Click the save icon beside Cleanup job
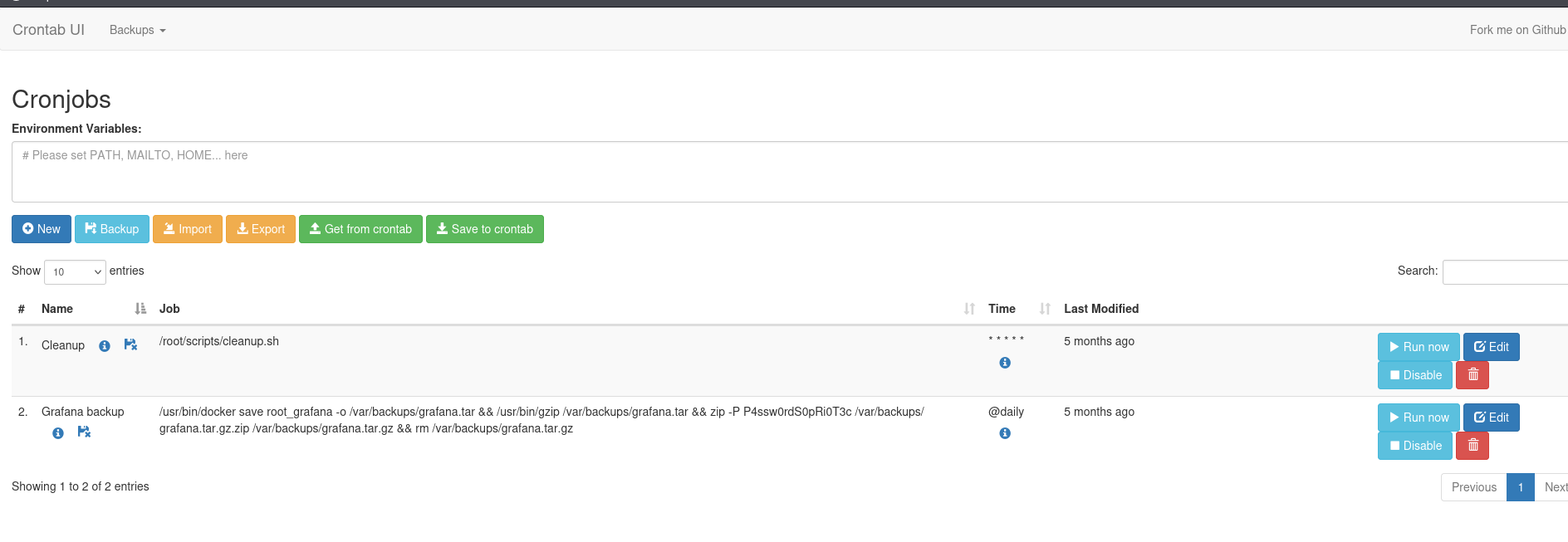Image resolution: width=1568 pixels, height=542 pixels. [130, 344]
